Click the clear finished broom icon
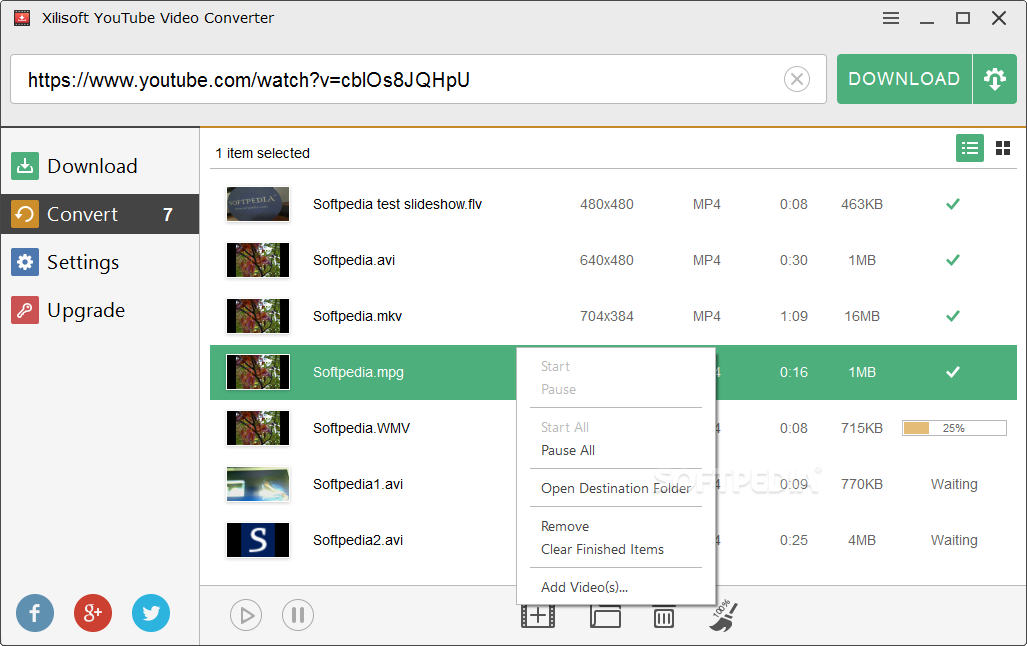This screenshot has height=646, width=1027. pyautogui.click(x=723, y=616)
